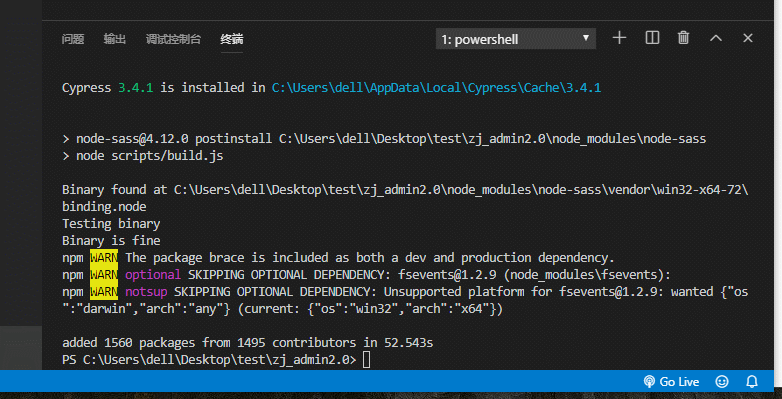Open the feedback smiley icon

point(722,382)
